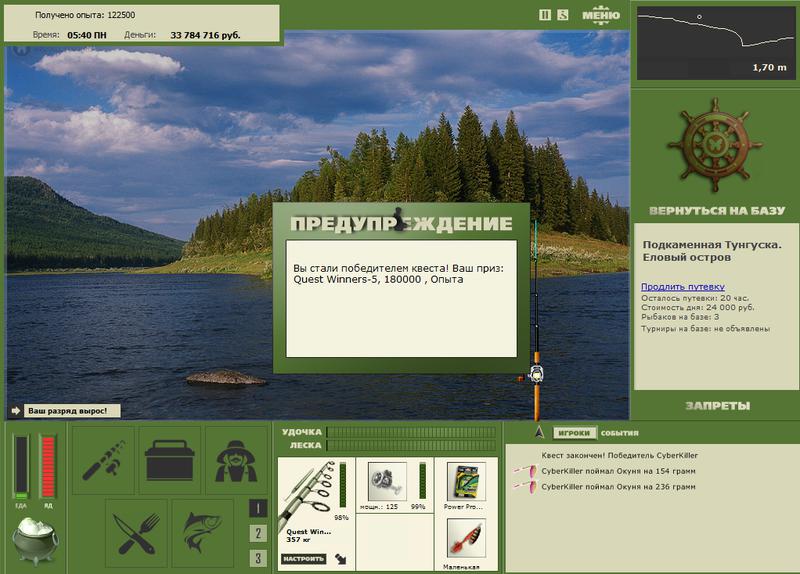
Task: Select tackle slot 1
Action: tap(258, 508)
